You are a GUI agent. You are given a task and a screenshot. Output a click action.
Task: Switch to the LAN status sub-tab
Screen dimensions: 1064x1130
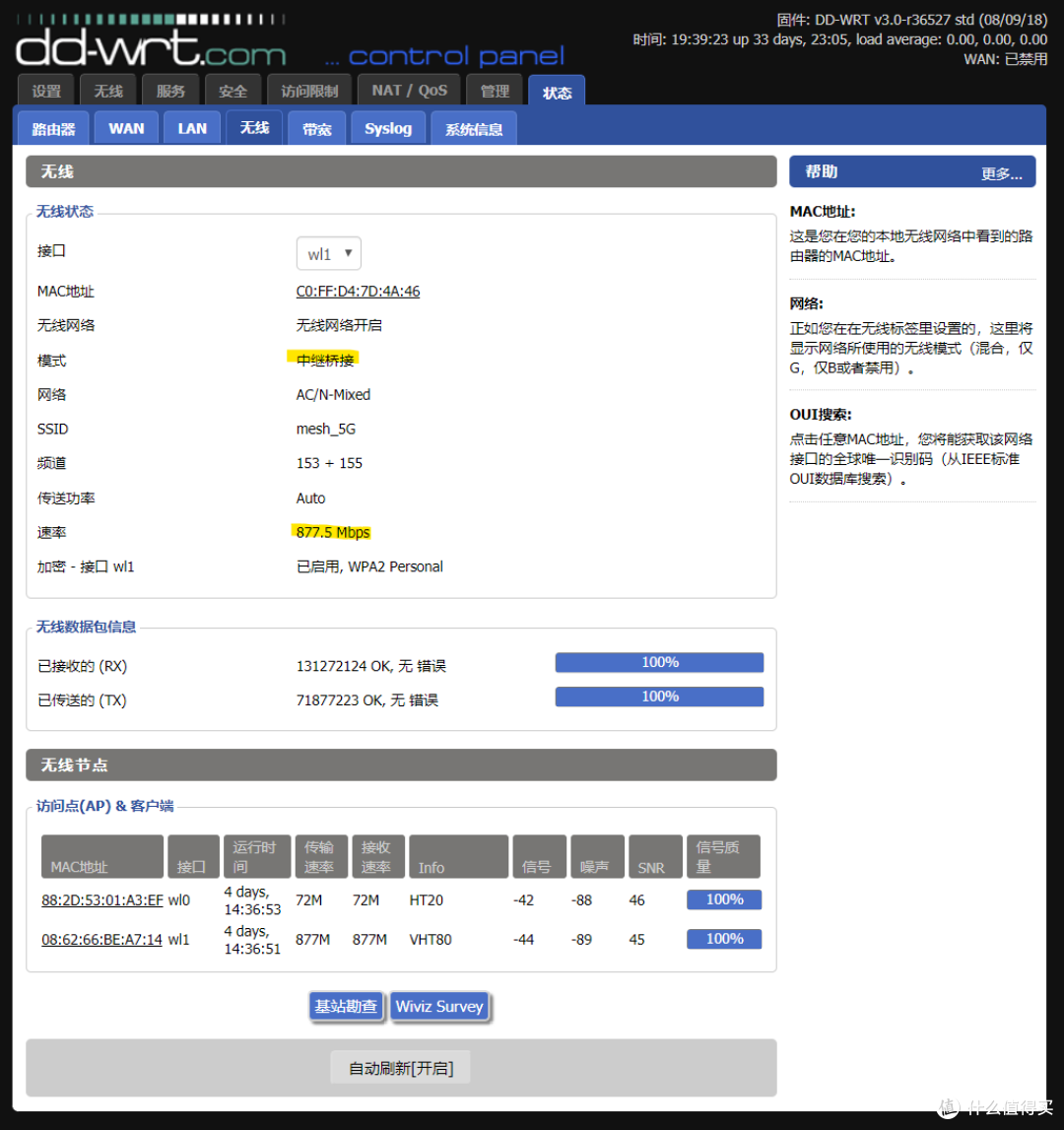pos(192,128)
